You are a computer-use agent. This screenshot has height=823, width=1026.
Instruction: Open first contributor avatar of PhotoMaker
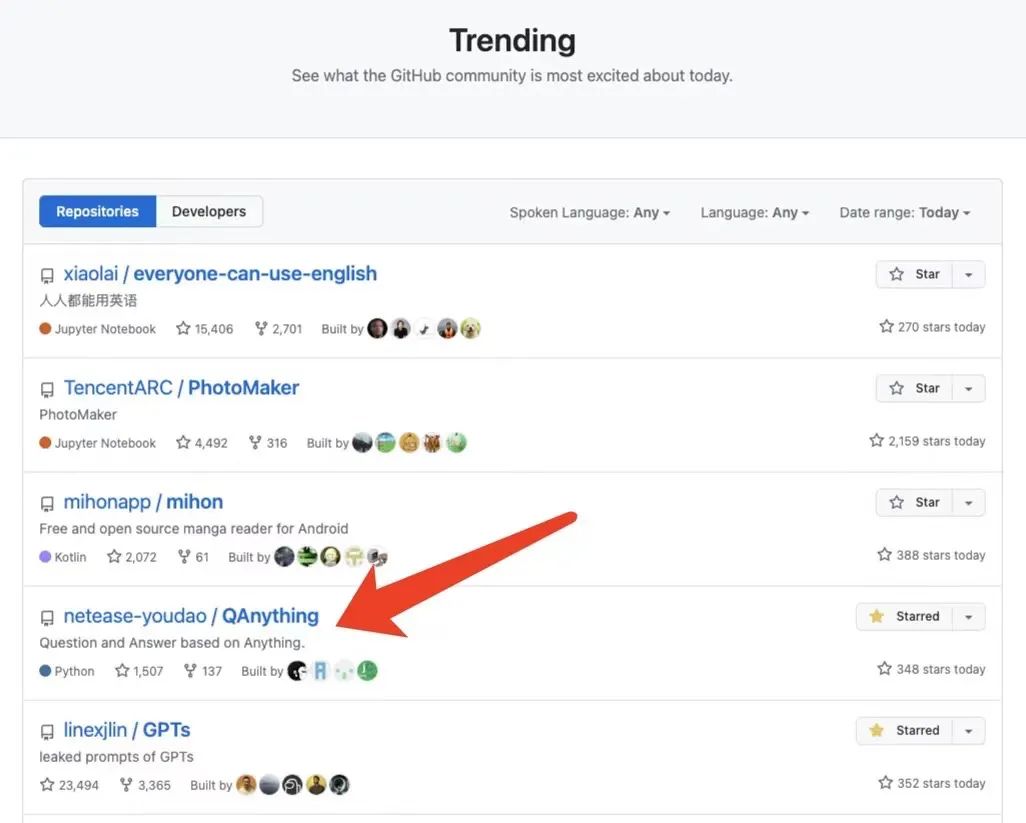pos(363,443)
